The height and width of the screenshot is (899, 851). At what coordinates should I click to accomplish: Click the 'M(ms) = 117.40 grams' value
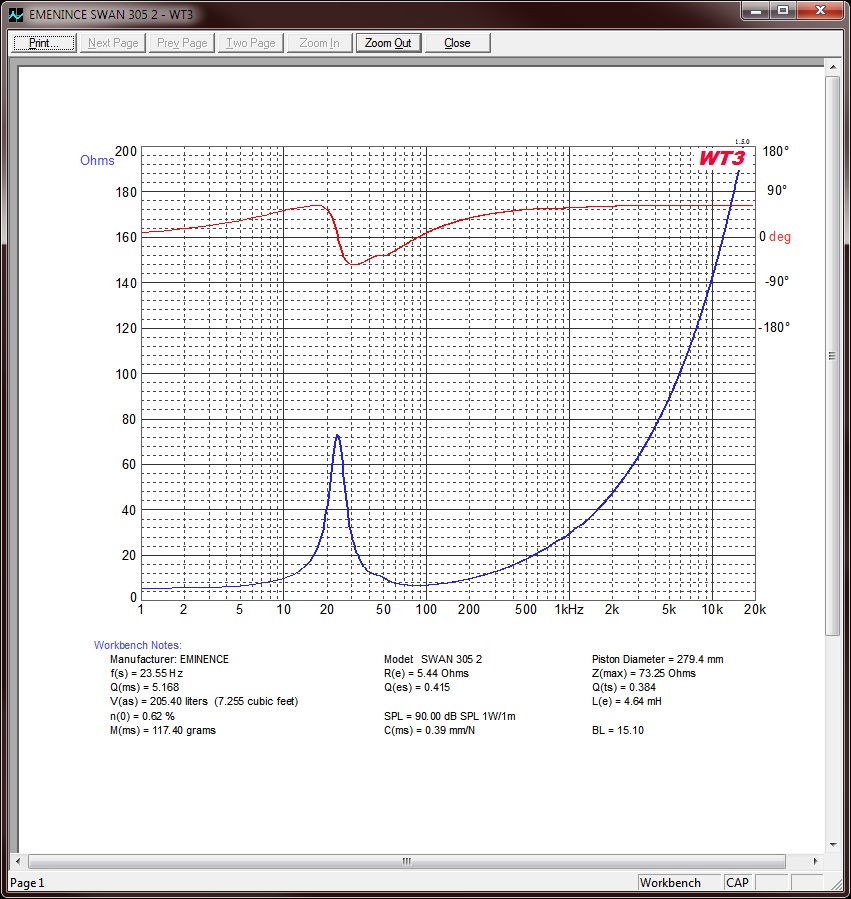click(163, 730)
